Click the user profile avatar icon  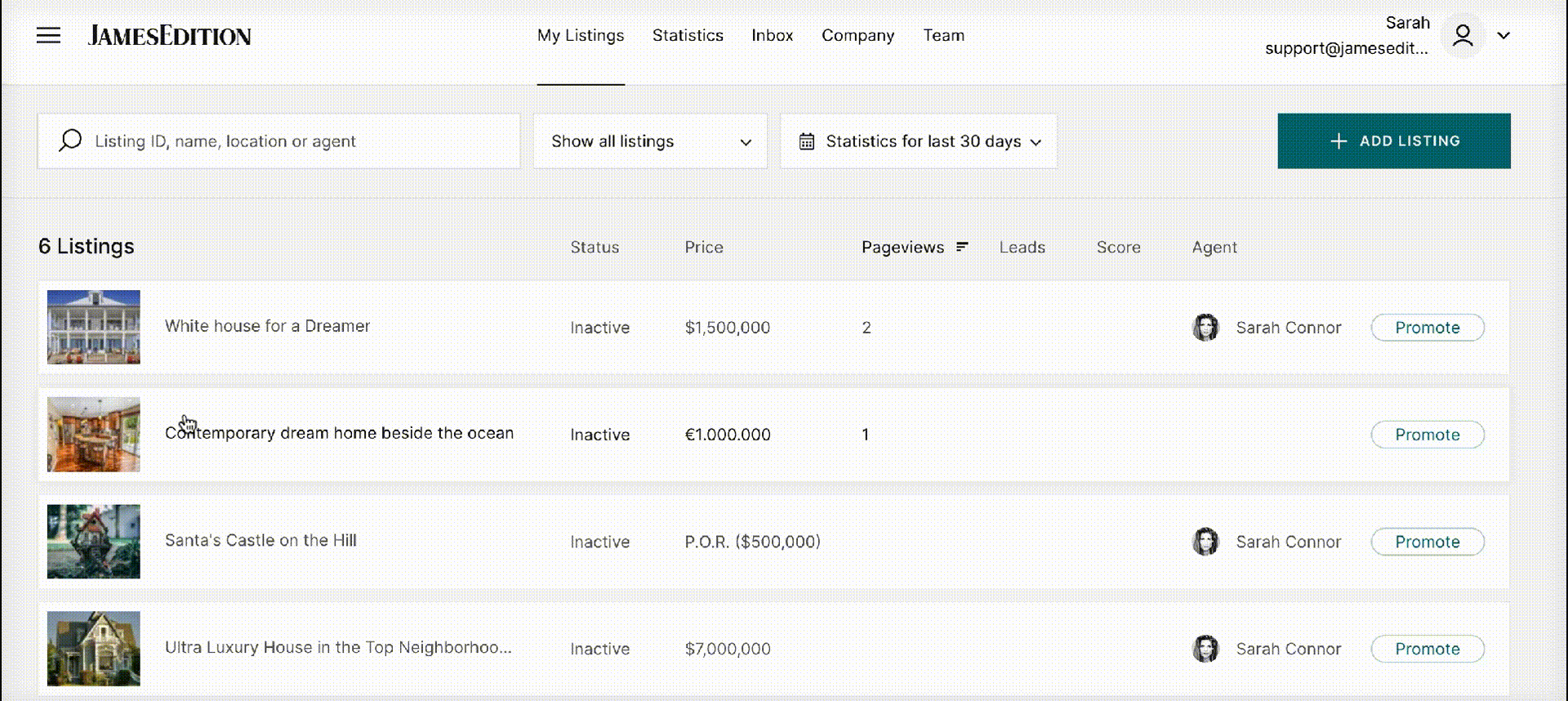click(x=1463, y=35)
